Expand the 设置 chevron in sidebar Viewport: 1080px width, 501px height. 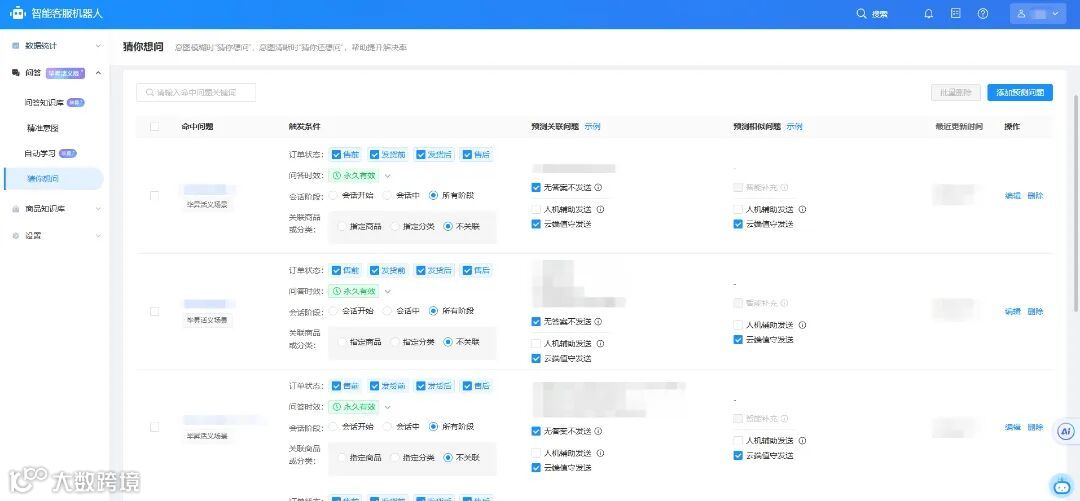[98, 236]
